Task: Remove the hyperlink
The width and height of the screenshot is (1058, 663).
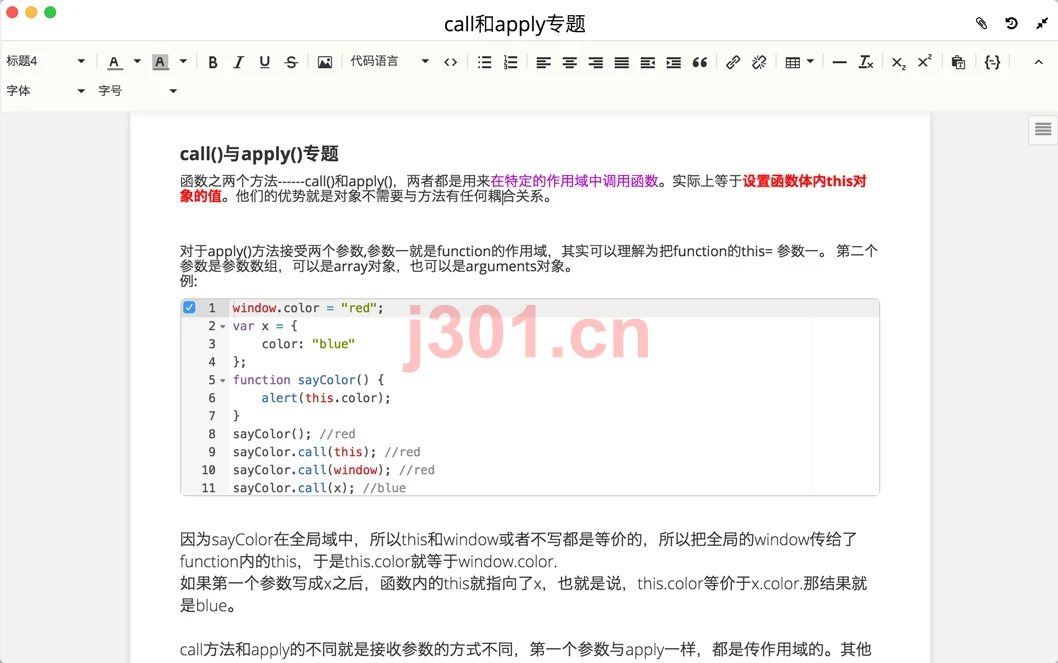Action: pos(759,62)
